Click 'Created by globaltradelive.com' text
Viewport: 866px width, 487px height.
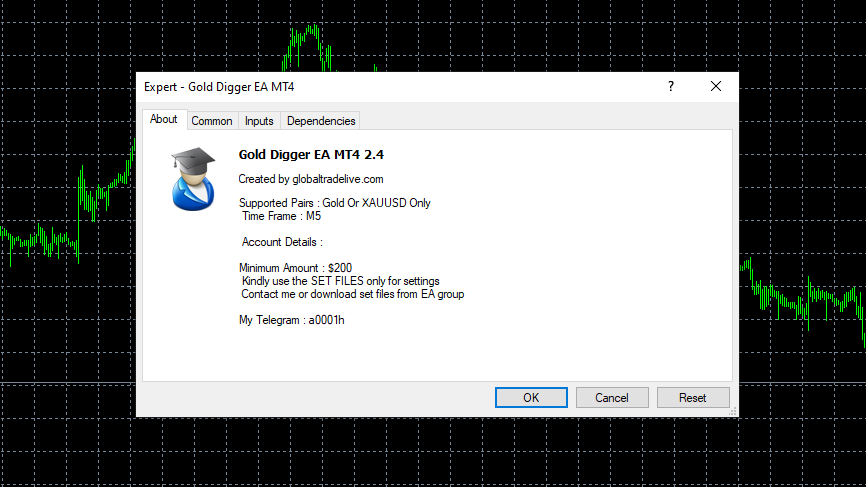(311, 179)
